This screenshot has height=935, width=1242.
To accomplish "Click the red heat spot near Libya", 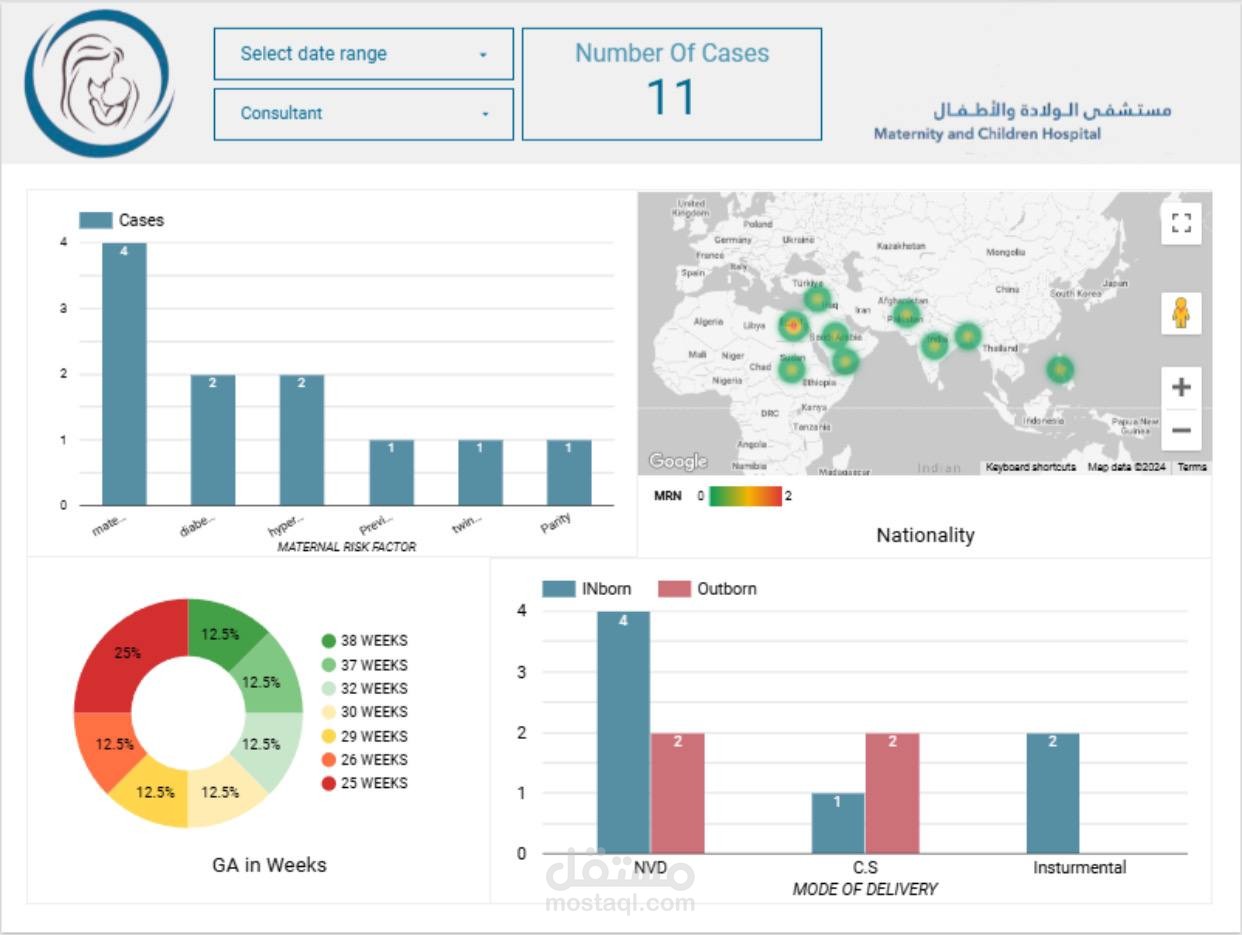I will (x=792, y=325).
